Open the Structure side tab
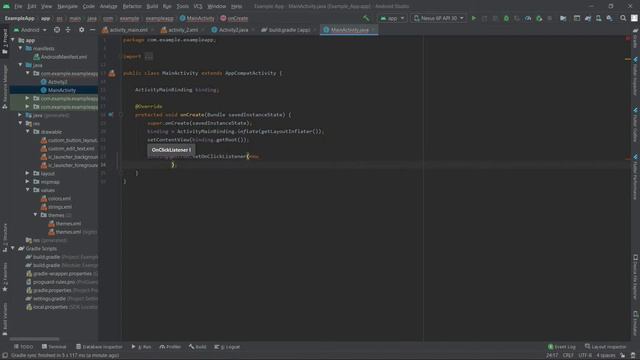This screenshot has height=360, width=640. 4,238
